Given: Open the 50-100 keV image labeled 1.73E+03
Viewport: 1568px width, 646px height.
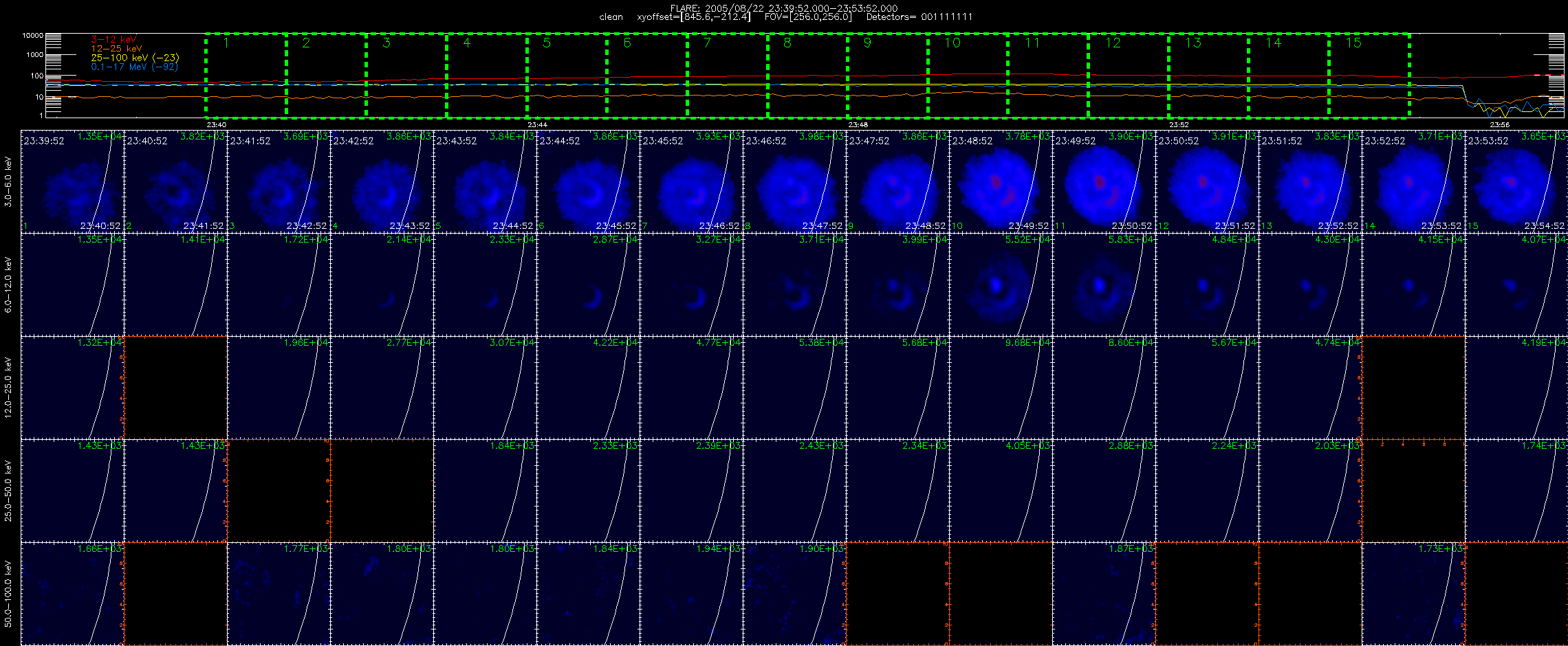Looking at the screenshot, I should point(1413,594).
